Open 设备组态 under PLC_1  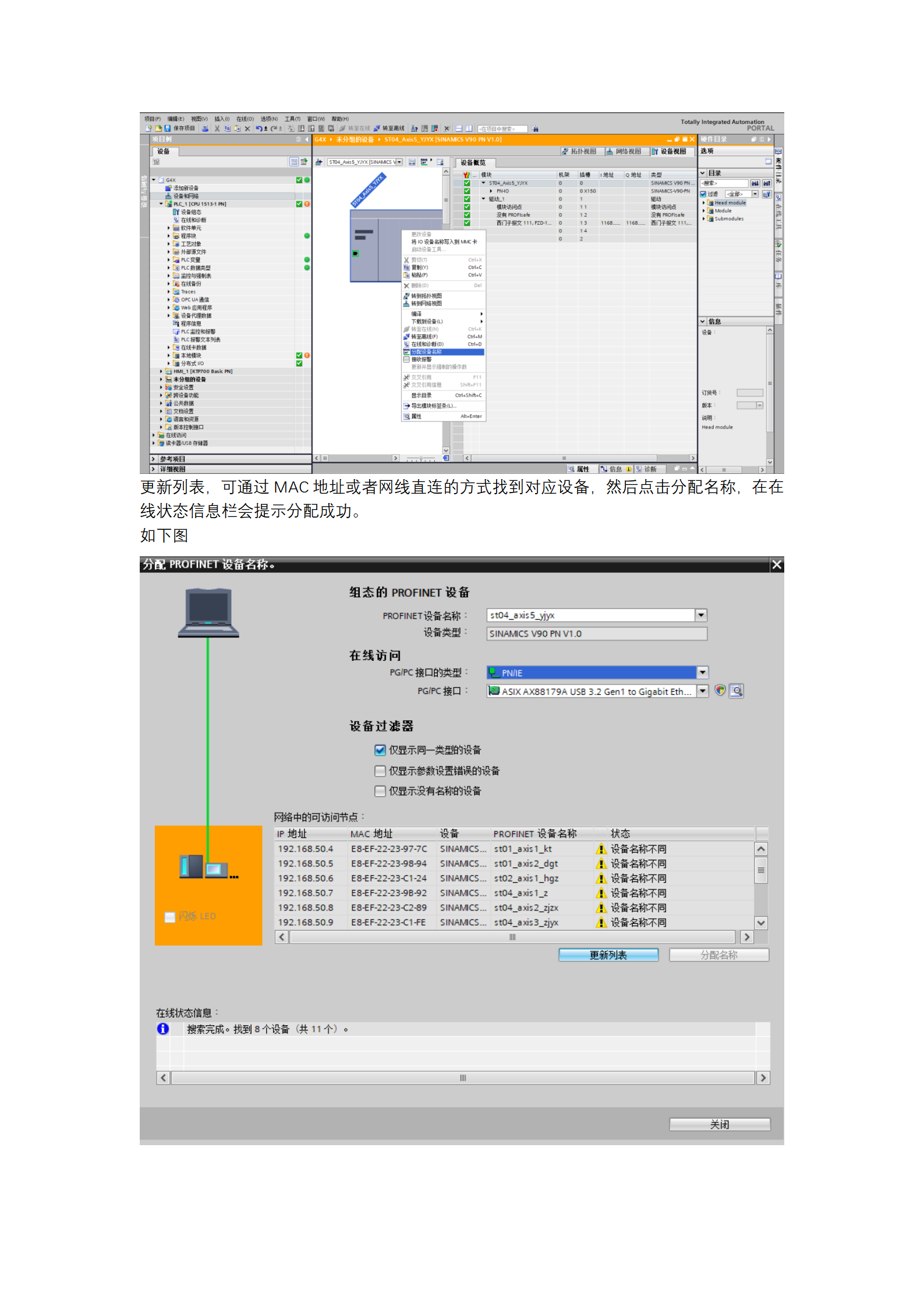[x=187, y=212]
